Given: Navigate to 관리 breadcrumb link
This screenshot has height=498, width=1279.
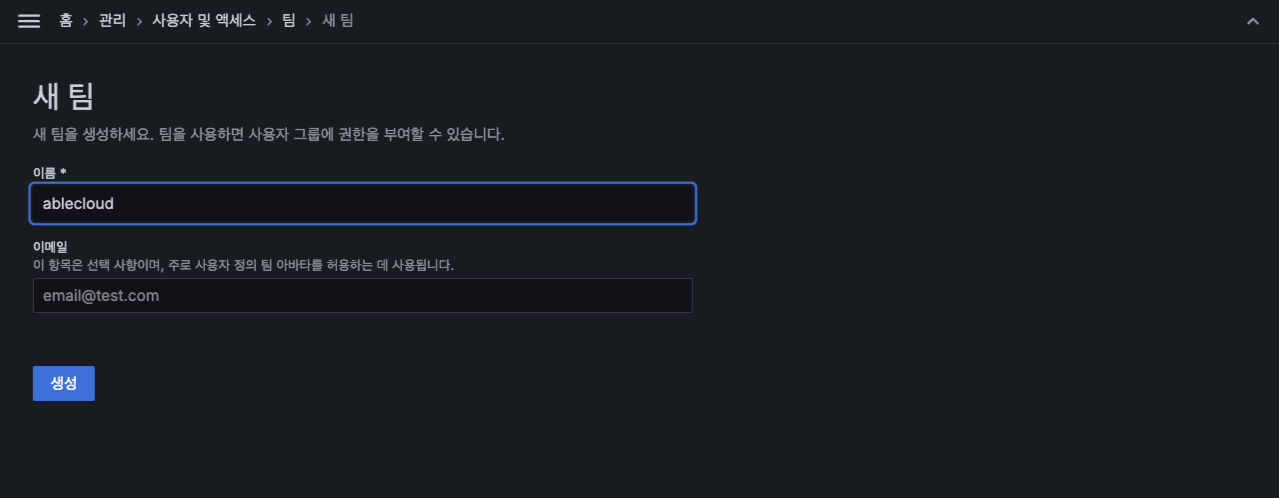Looking at the screenshot, I should point(112,20).
